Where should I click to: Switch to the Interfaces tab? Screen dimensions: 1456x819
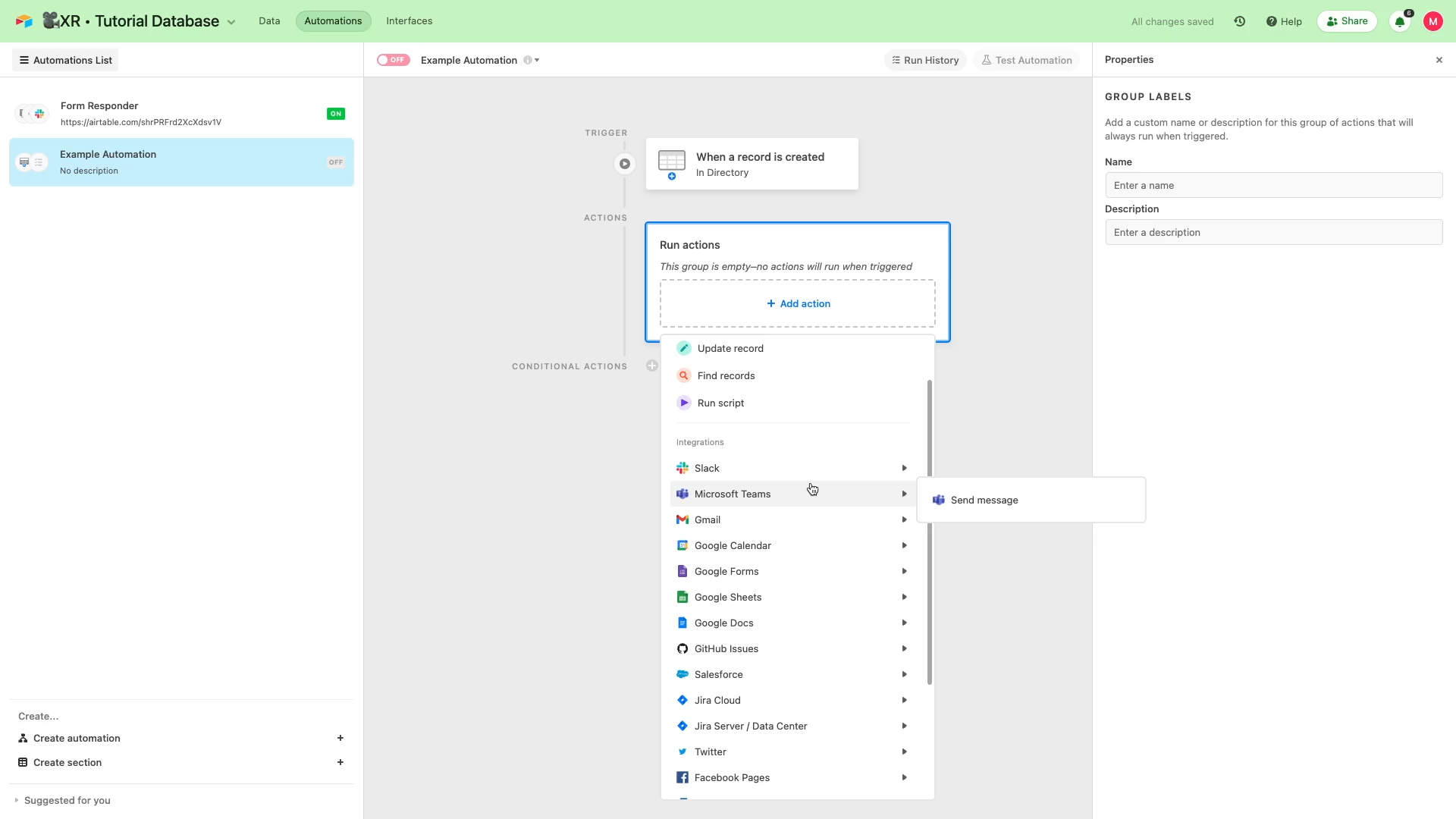tap(409, 21)
